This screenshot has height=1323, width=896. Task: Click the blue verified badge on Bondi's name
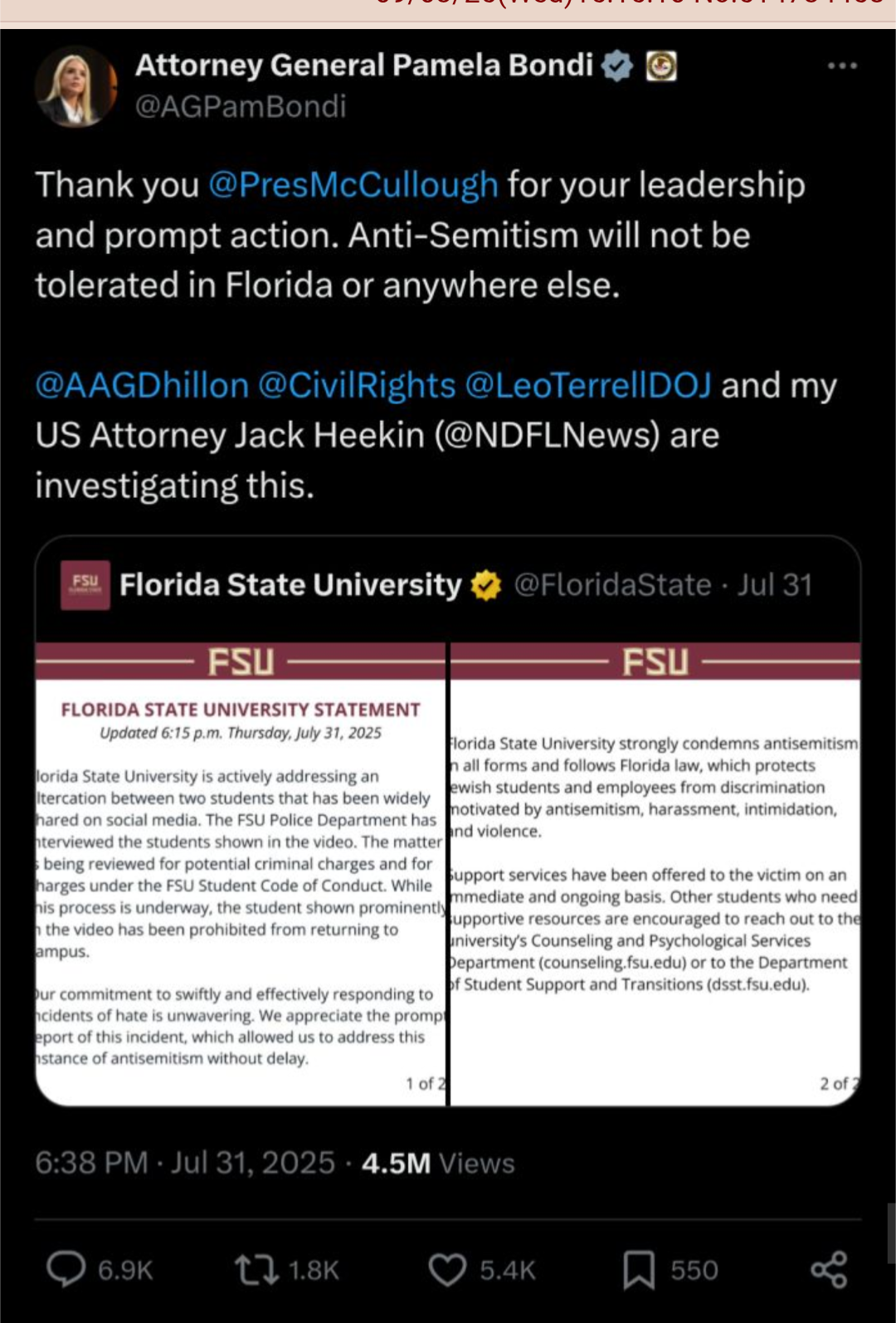pos(616,66)
